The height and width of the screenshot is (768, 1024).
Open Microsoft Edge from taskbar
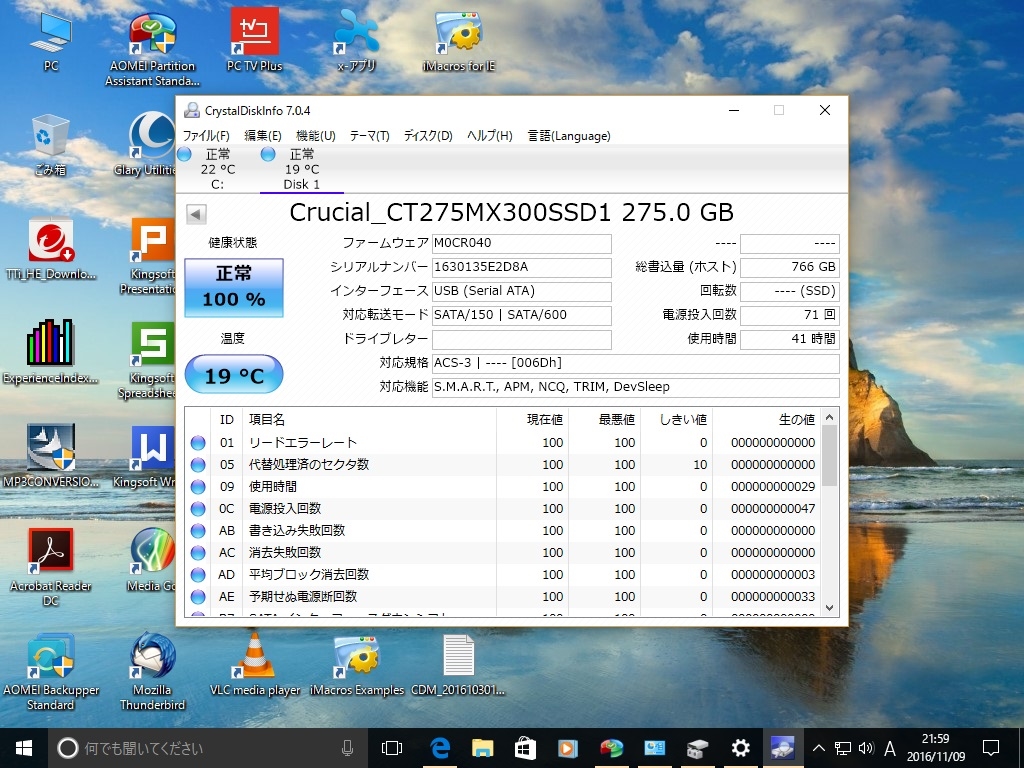[440, 748]
